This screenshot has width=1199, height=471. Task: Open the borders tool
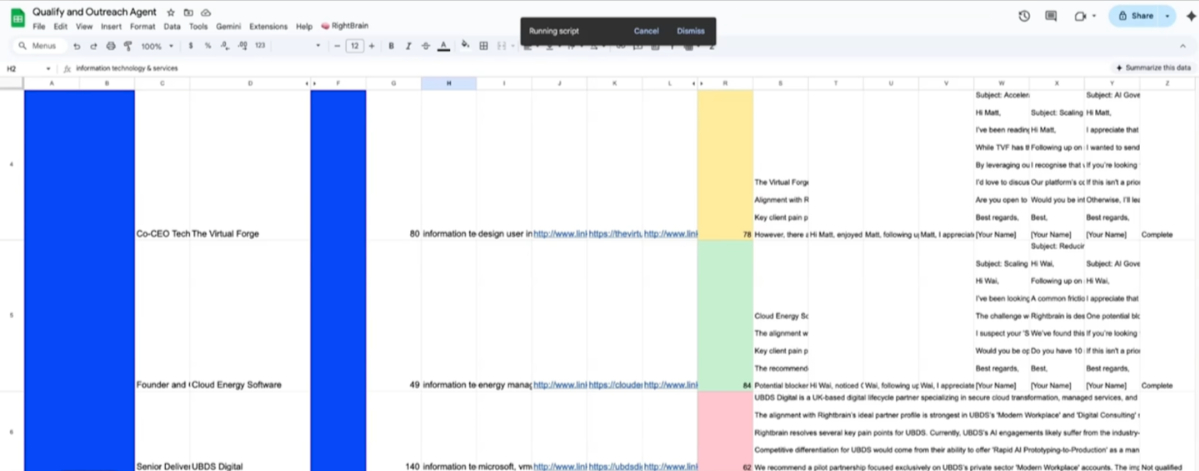[x=484, y=46]
